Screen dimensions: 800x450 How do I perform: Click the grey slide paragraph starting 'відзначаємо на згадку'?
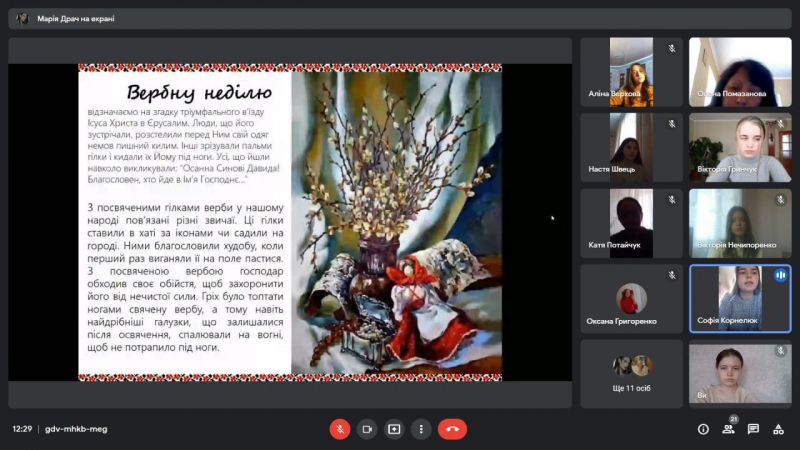click(x=184, y=145)
